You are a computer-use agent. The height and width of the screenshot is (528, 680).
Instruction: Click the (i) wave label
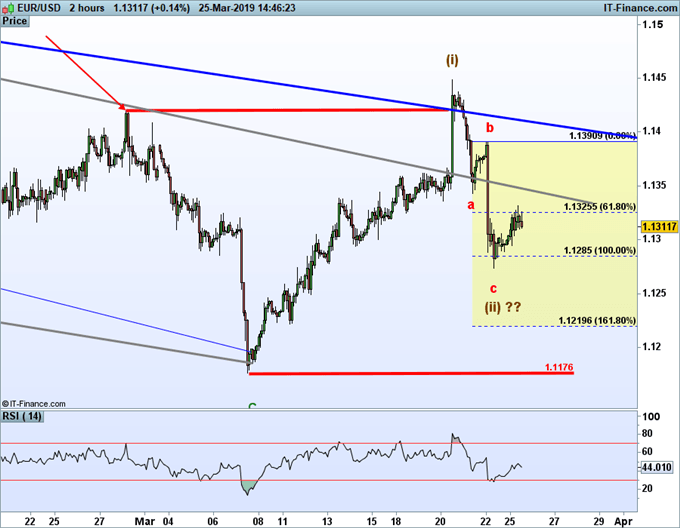point(452,60)
